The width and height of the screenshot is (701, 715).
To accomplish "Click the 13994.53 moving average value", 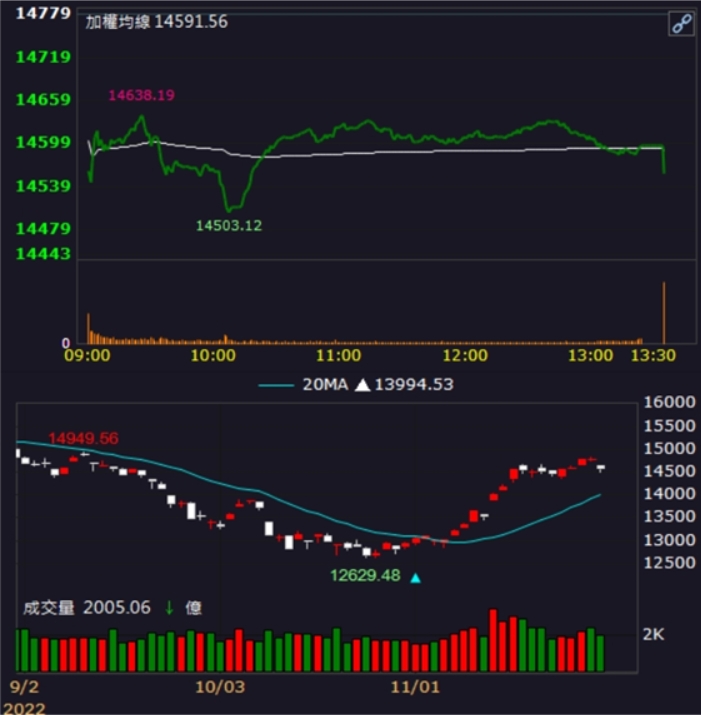I will click(x=414, y=384).
